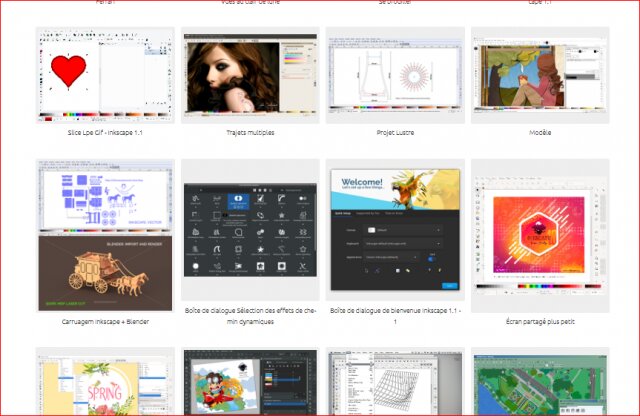This screenshot has height=416, width=640.
Task: Open the red heart screenshot thumbnail
Action: coord(105,75)
